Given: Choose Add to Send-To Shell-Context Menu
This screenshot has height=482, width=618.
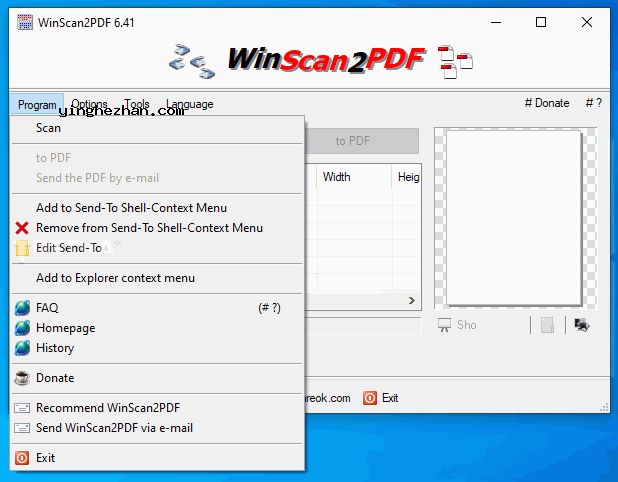Looking at the screenshot, I should [x=157, y=208].
